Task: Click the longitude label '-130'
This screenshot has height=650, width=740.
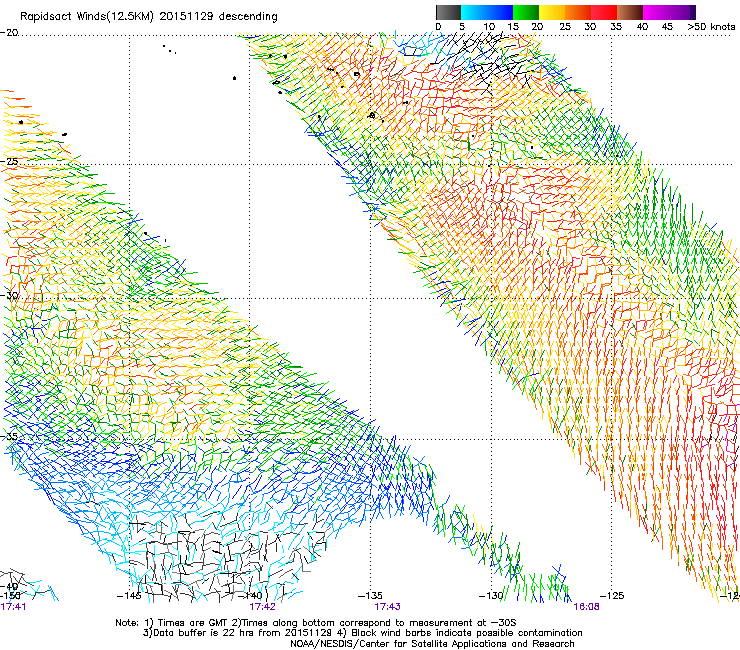Action: [491, 596]
